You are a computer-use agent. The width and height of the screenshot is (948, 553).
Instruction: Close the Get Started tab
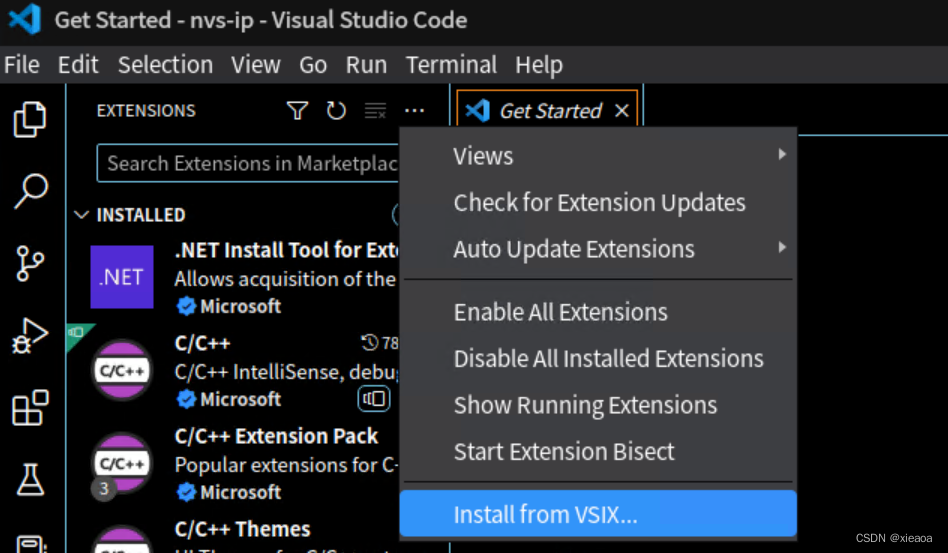(x=621, y=111)
